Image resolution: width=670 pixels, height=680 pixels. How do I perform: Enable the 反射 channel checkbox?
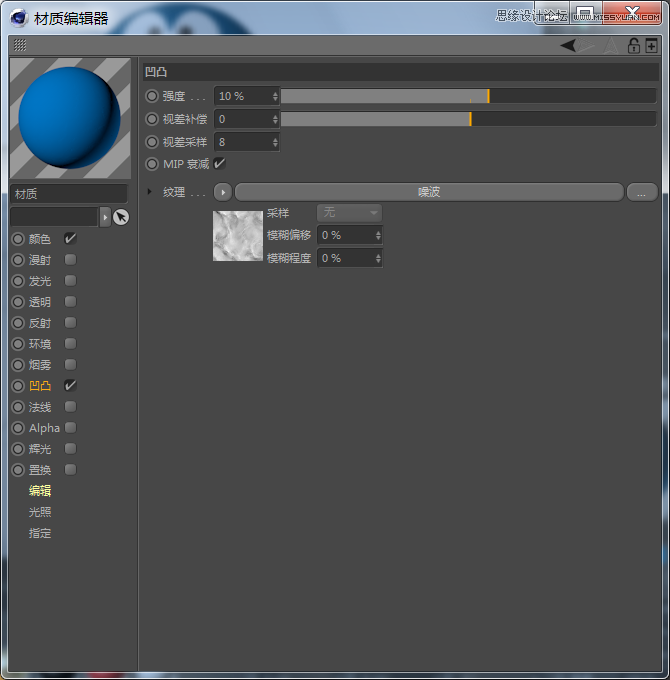pos(70,323)
